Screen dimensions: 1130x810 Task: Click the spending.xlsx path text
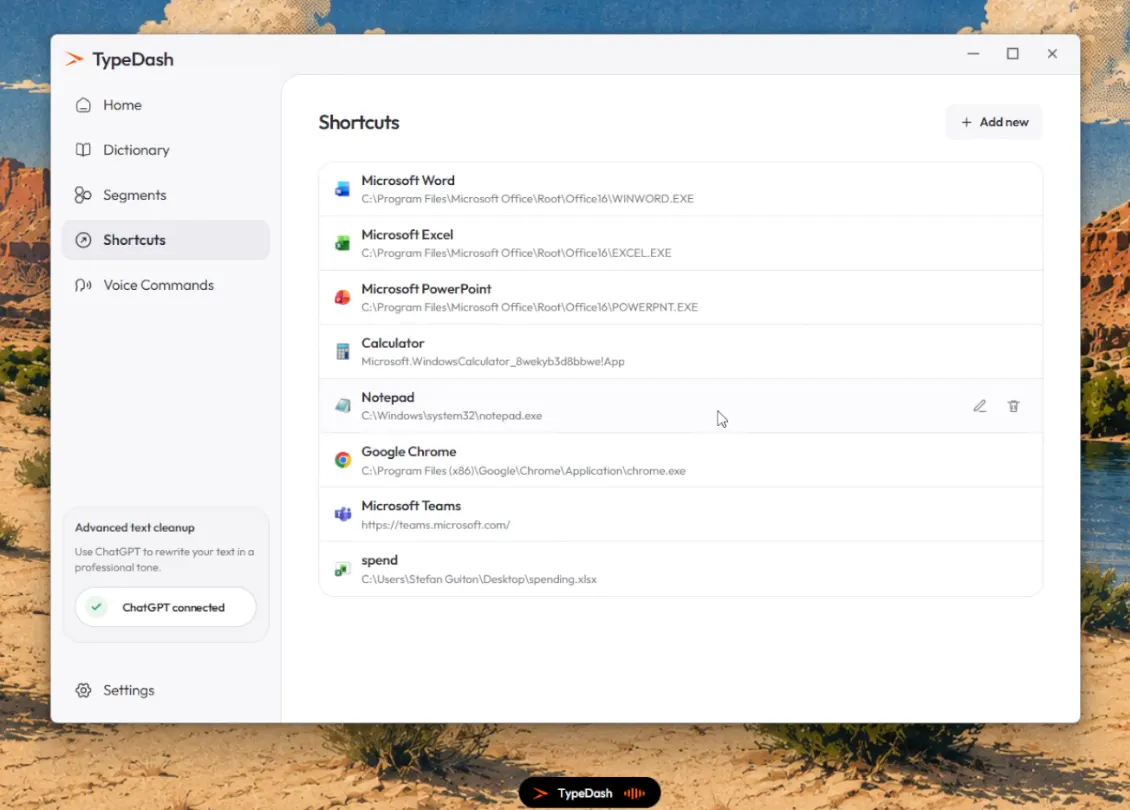(x=479, y=579)
